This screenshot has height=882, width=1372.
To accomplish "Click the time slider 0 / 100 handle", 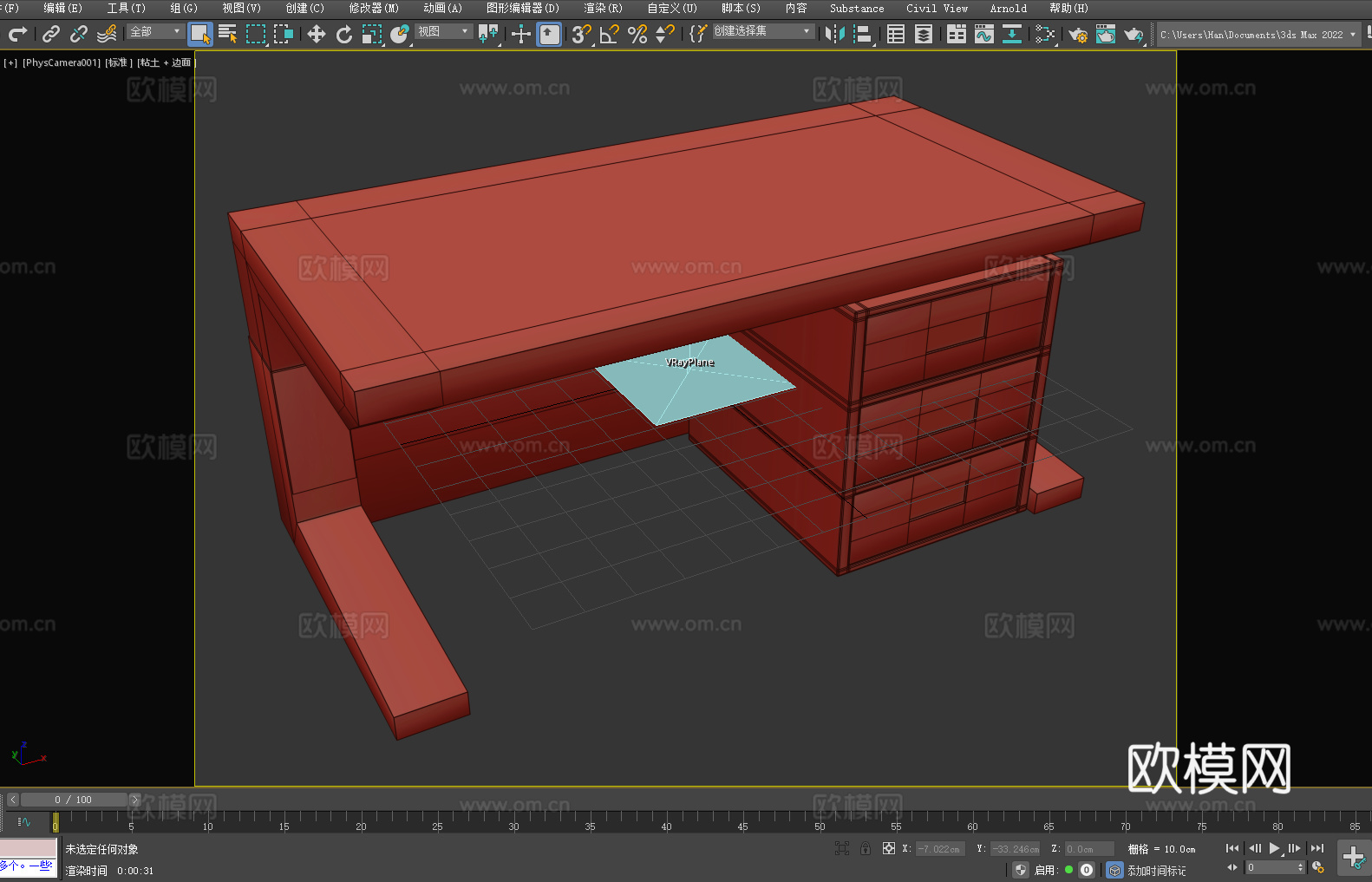I will pos(74,800).
